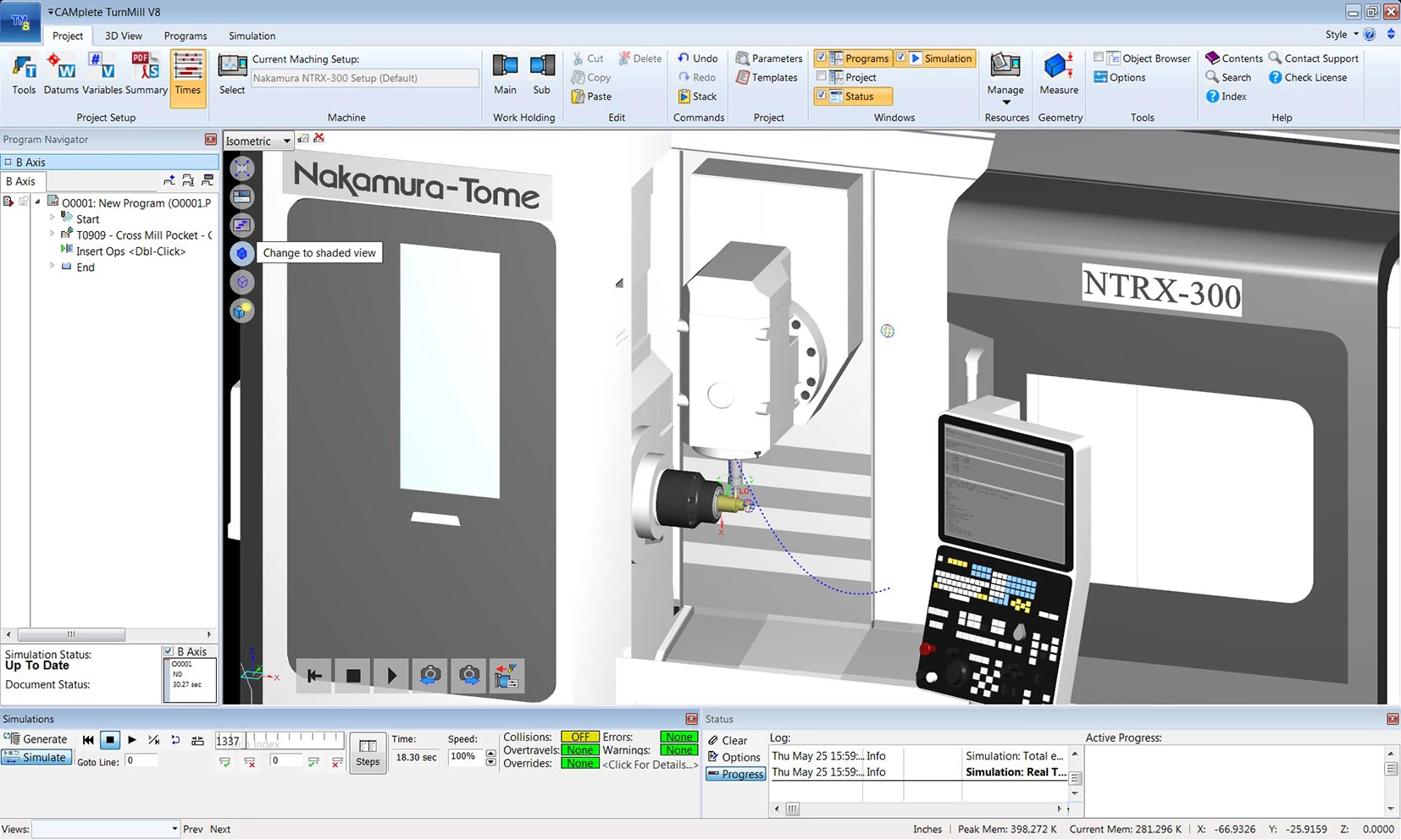Open the Manage dropdown arrow
This screenshot has height=840, width=1401.
coord(1005,102)
